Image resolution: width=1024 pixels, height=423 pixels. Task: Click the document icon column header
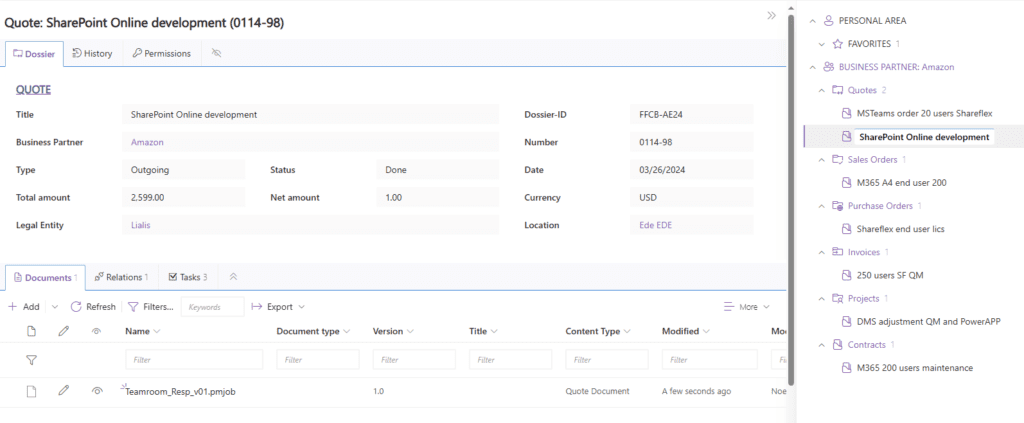31,332
